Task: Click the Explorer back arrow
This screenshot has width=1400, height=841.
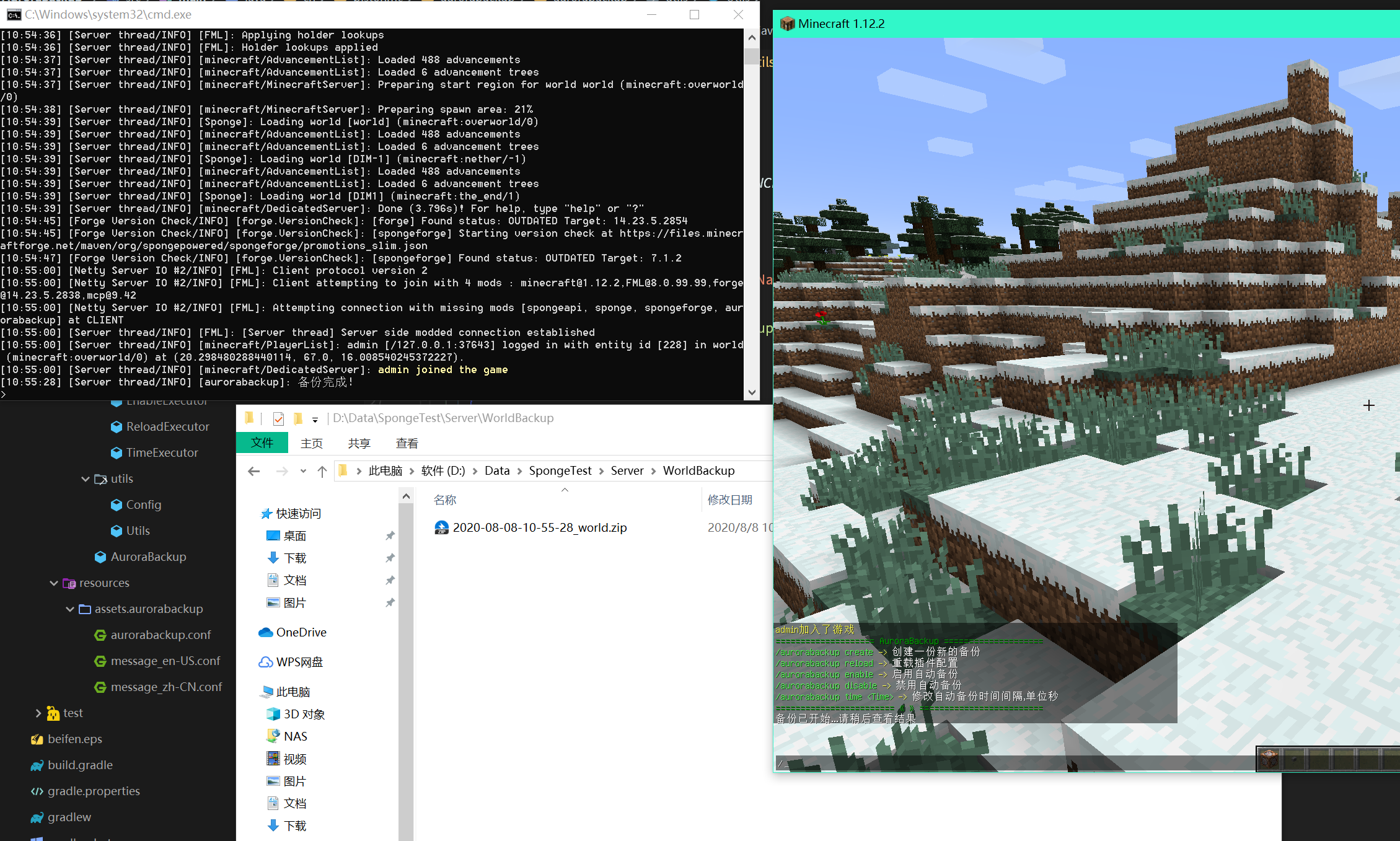Action: [x=253, y=471]
